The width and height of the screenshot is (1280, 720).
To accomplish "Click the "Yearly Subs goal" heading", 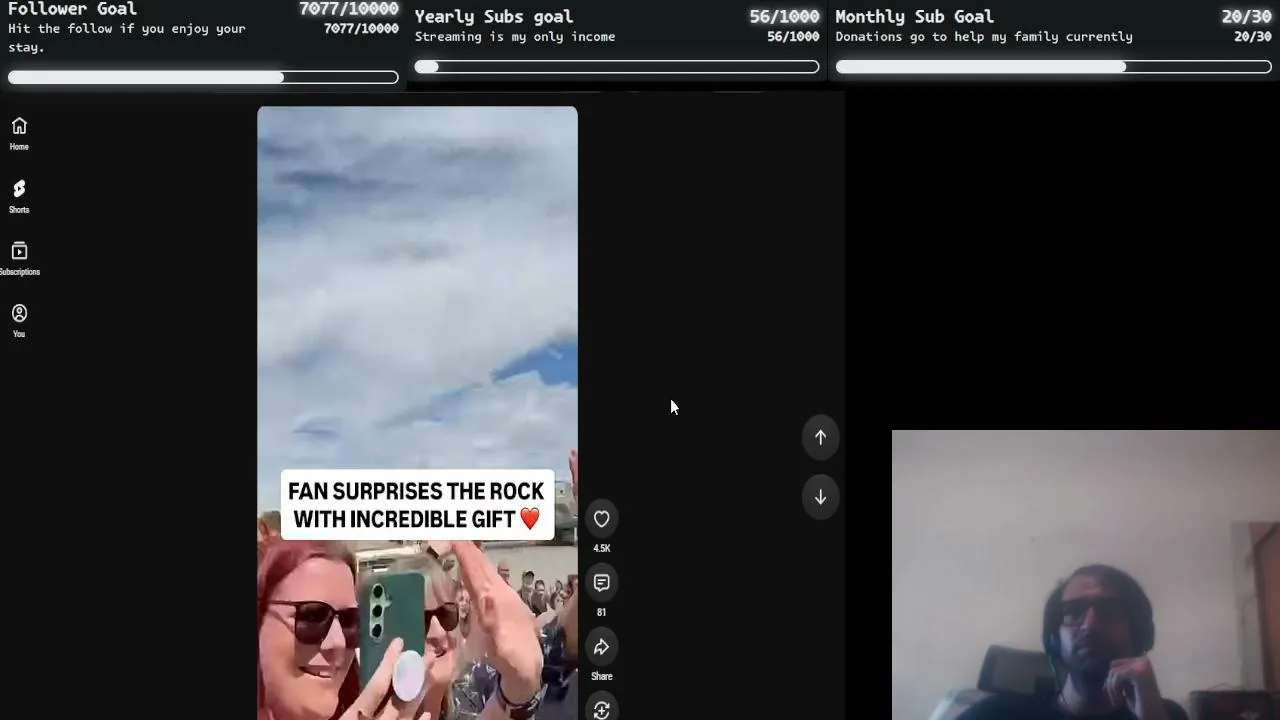I will 494,16.
